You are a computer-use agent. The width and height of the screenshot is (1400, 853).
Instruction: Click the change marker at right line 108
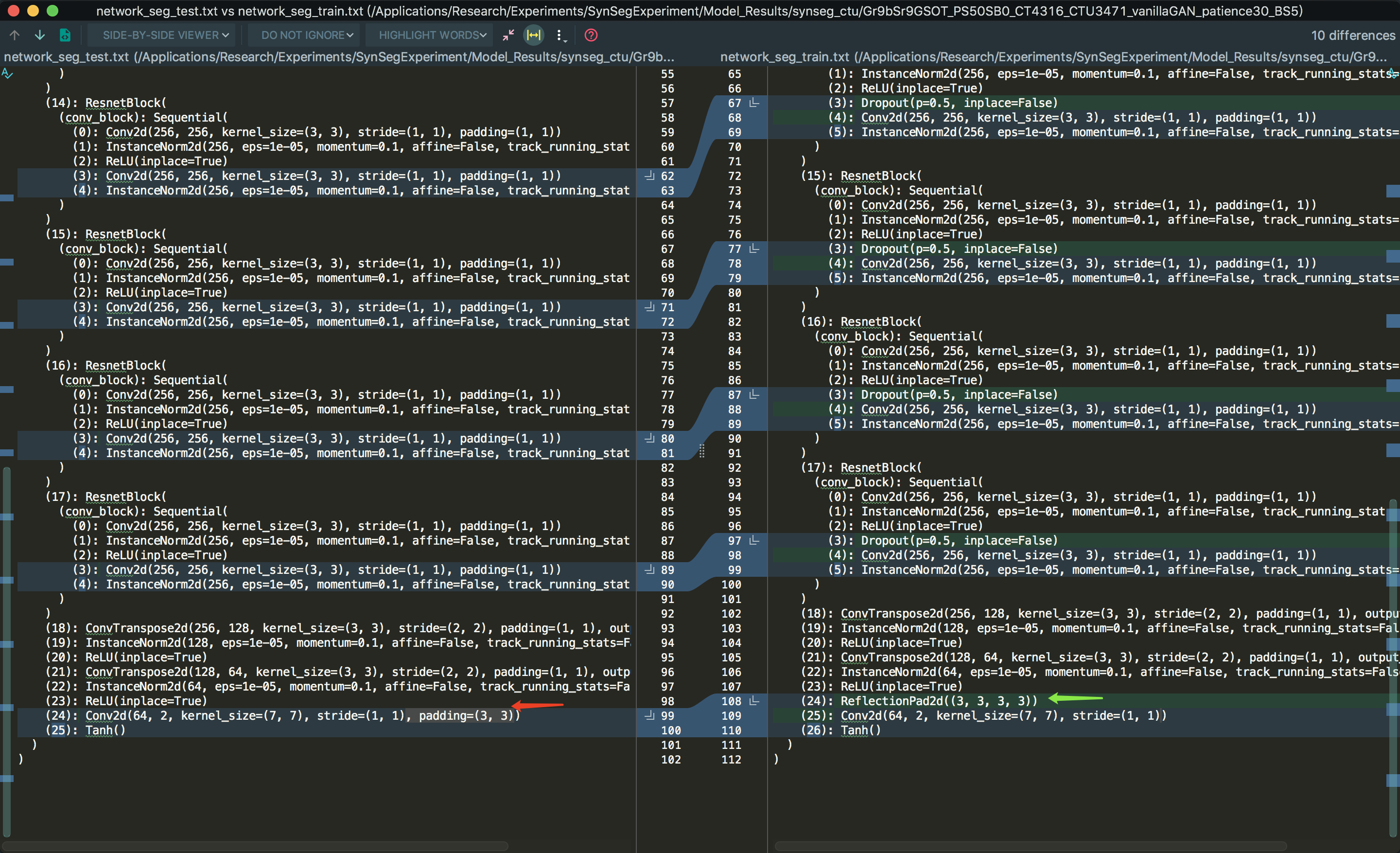[x=754, y=701]
